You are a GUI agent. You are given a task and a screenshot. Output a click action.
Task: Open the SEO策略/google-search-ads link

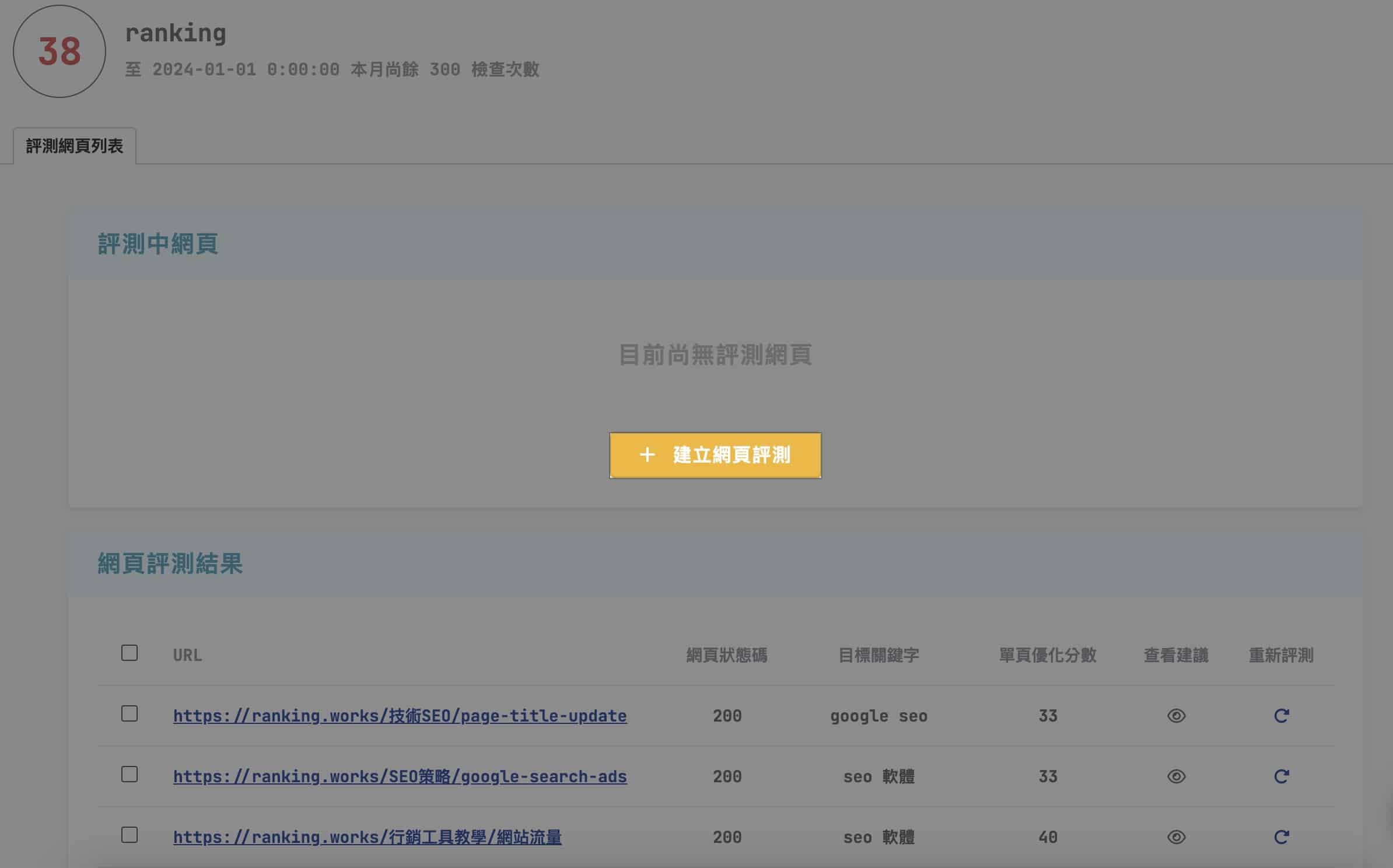coord(400,776)
